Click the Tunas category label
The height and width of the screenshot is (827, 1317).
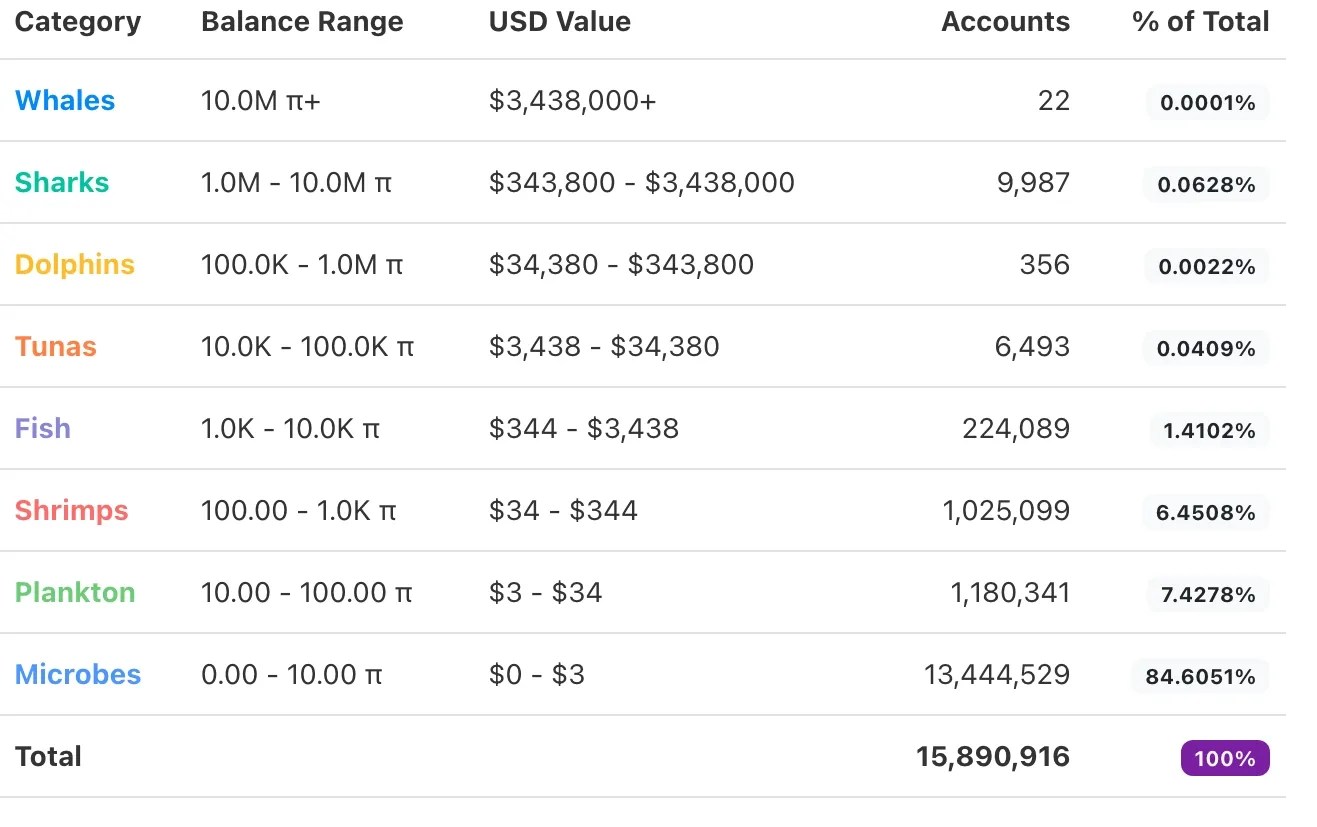click(x=56, y=347)
